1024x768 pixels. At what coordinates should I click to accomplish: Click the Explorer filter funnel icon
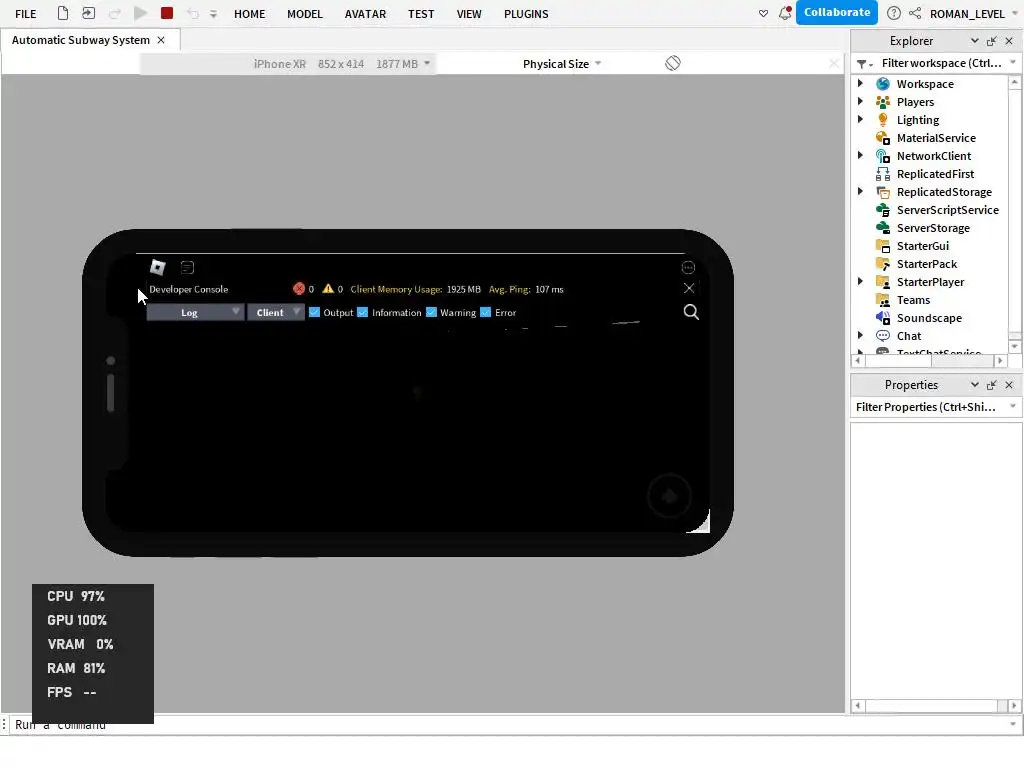pyautogui.click(x=862, y=63)
